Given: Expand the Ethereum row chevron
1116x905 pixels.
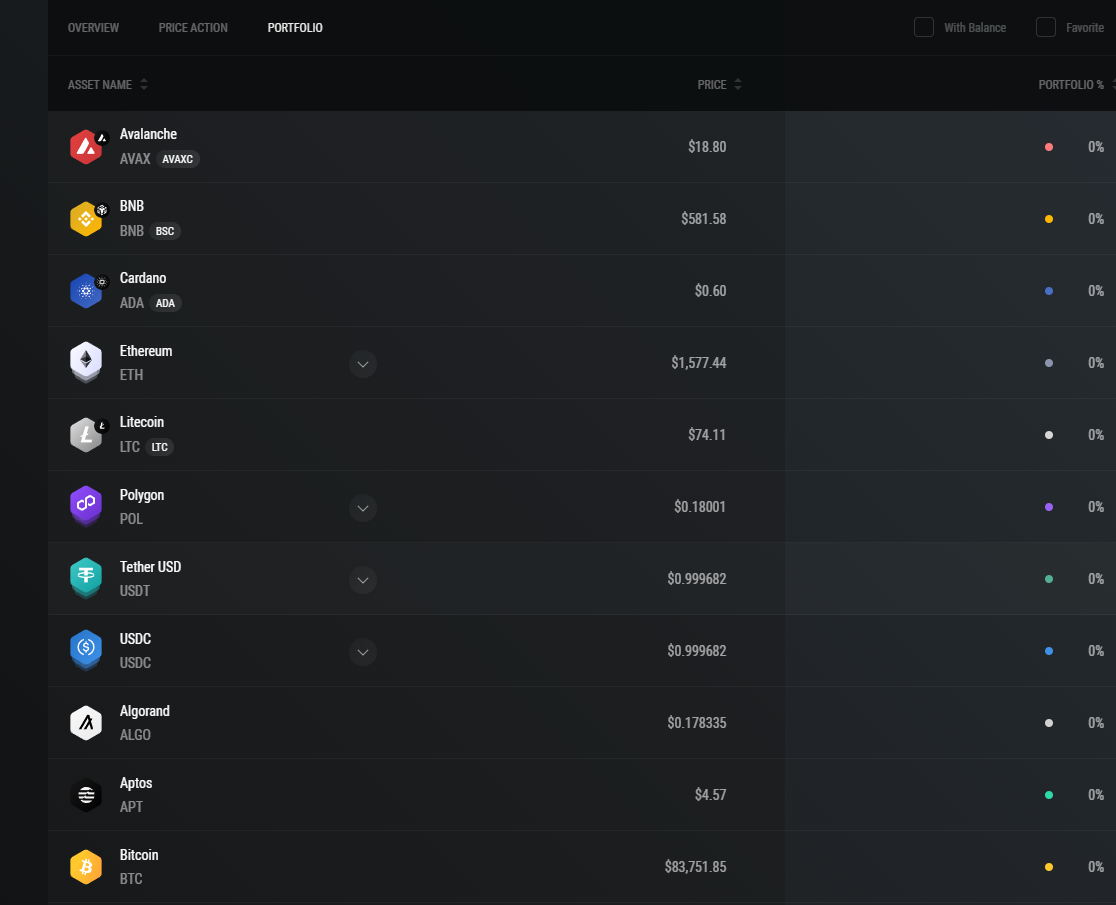Looking at the screenshot, I should point(363,364).
